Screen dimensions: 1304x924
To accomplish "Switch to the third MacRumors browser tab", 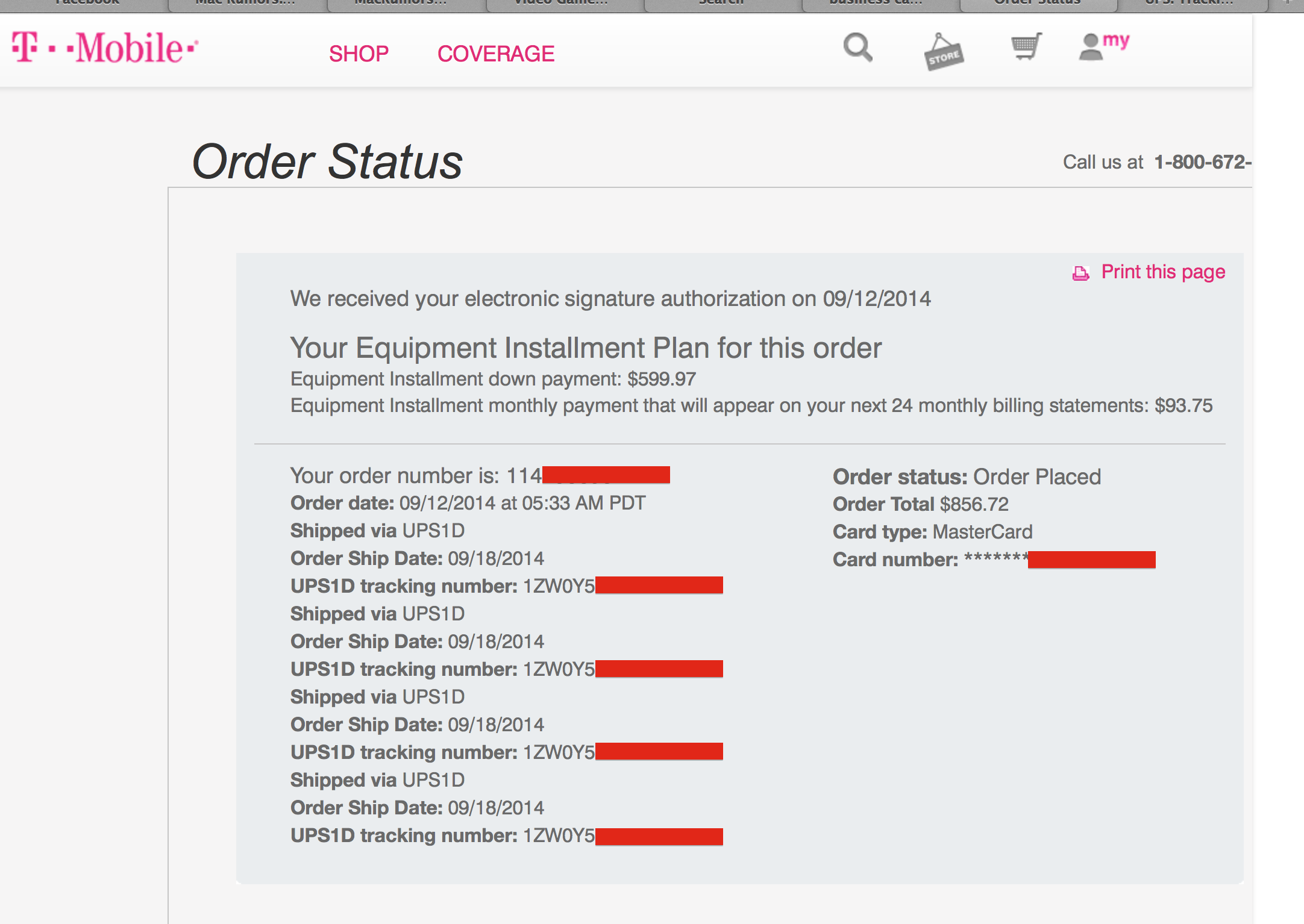I will (x=401, y=4).
